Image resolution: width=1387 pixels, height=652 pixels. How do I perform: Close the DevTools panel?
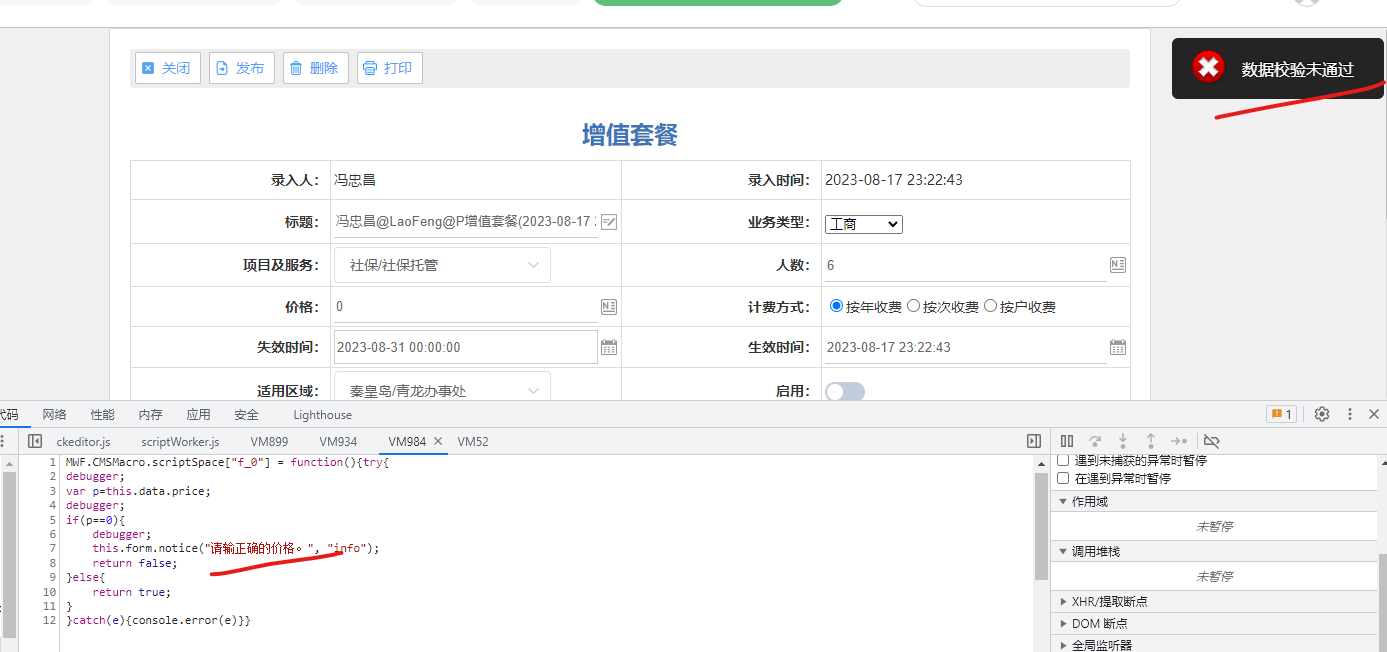(1374, 414)
